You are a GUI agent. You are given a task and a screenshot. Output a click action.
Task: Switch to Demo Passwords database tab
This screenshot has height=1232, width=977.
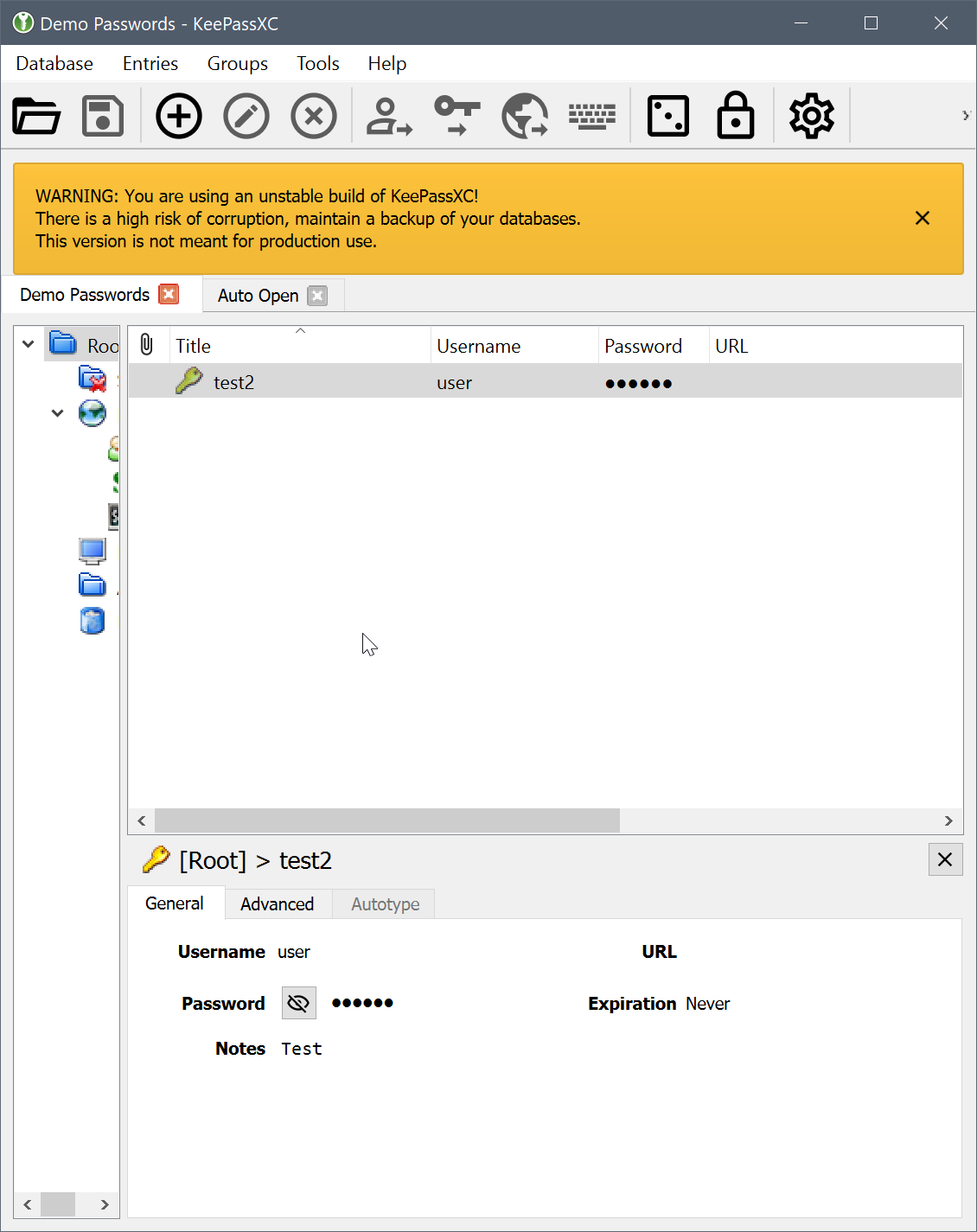(x=85, y=295)
